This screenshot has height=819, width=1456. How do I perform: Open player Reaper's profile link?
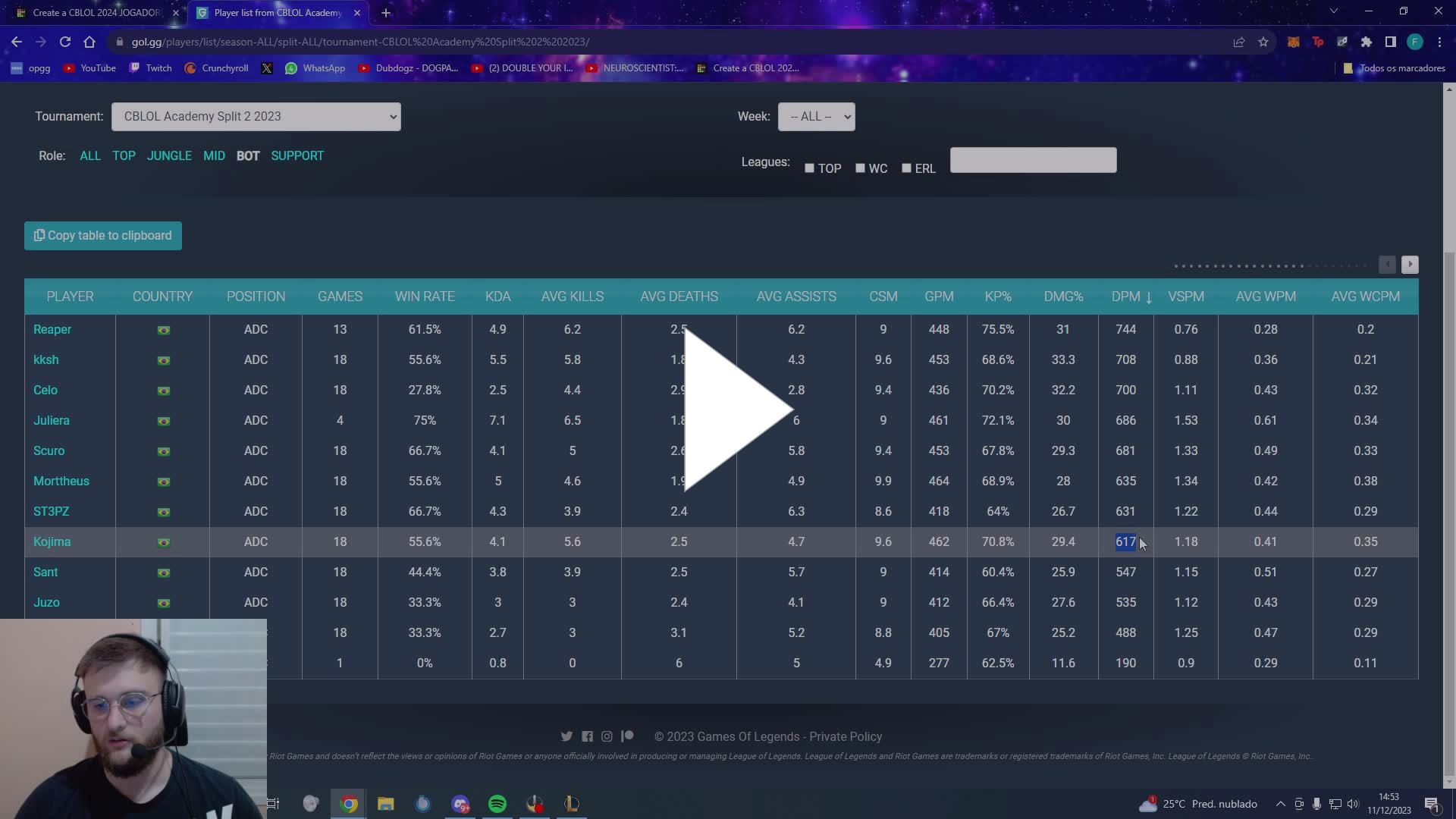pos(52,329)
